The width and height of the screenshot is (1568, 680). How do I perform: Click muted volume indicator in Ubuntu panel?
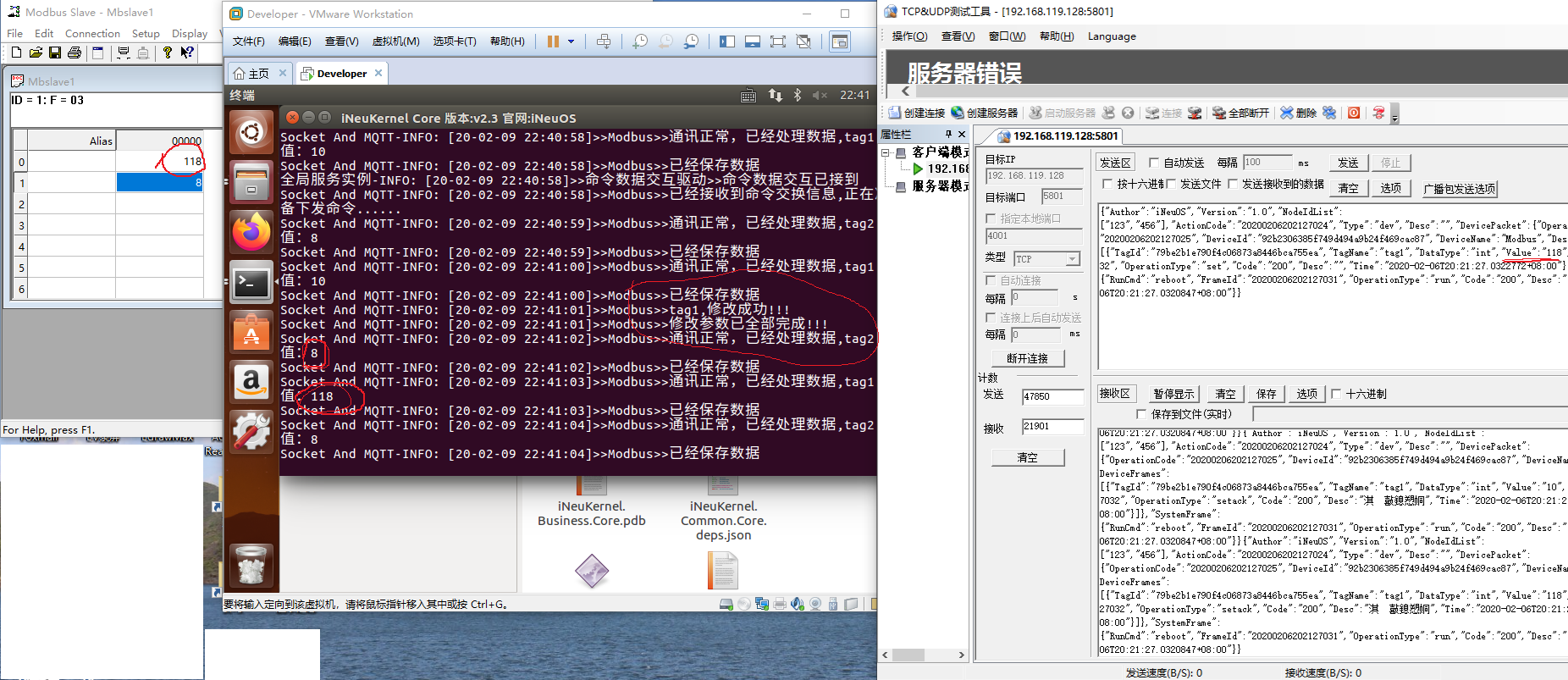820,95
